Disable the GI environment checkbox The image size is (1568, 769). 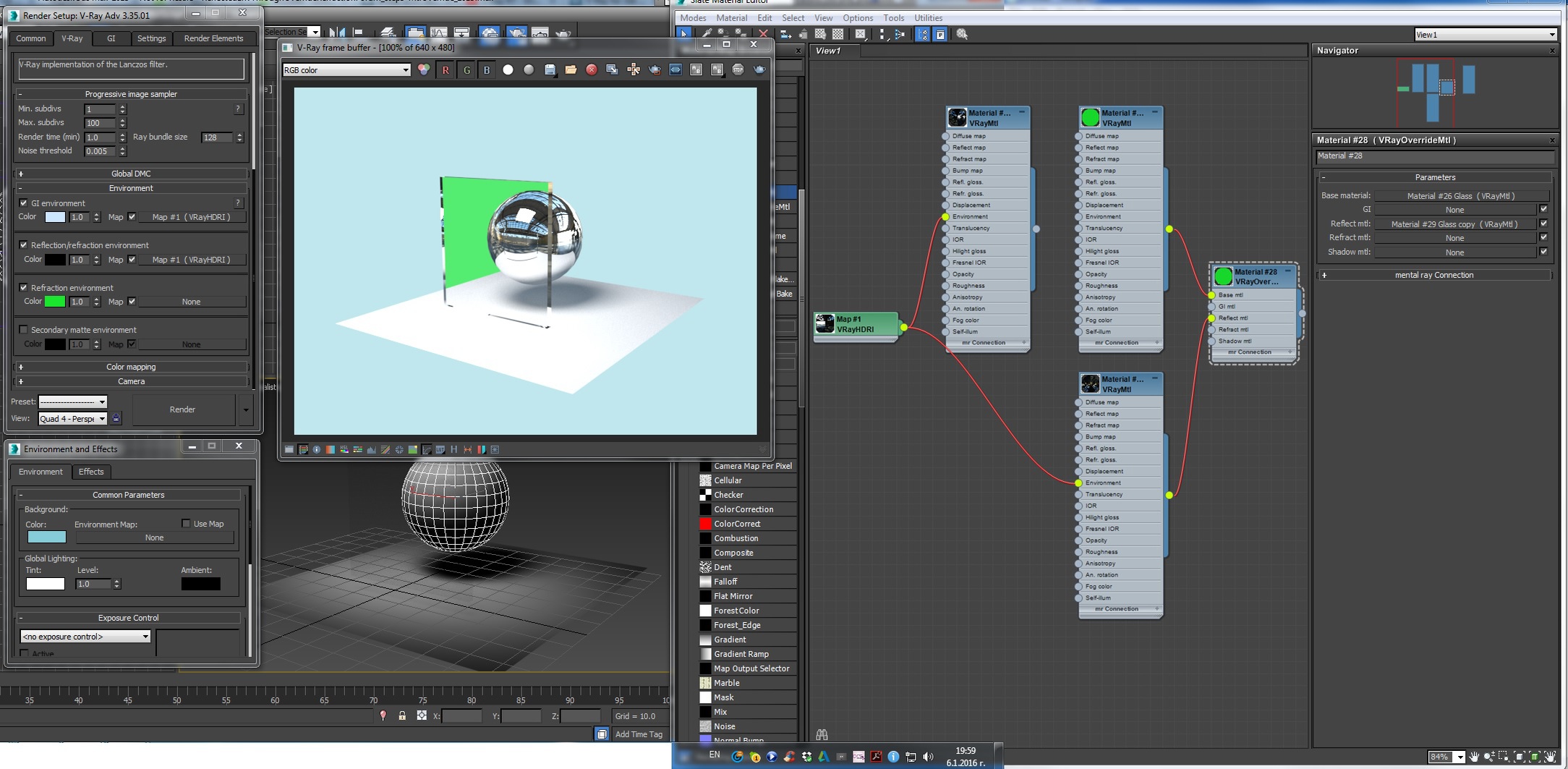23,203
